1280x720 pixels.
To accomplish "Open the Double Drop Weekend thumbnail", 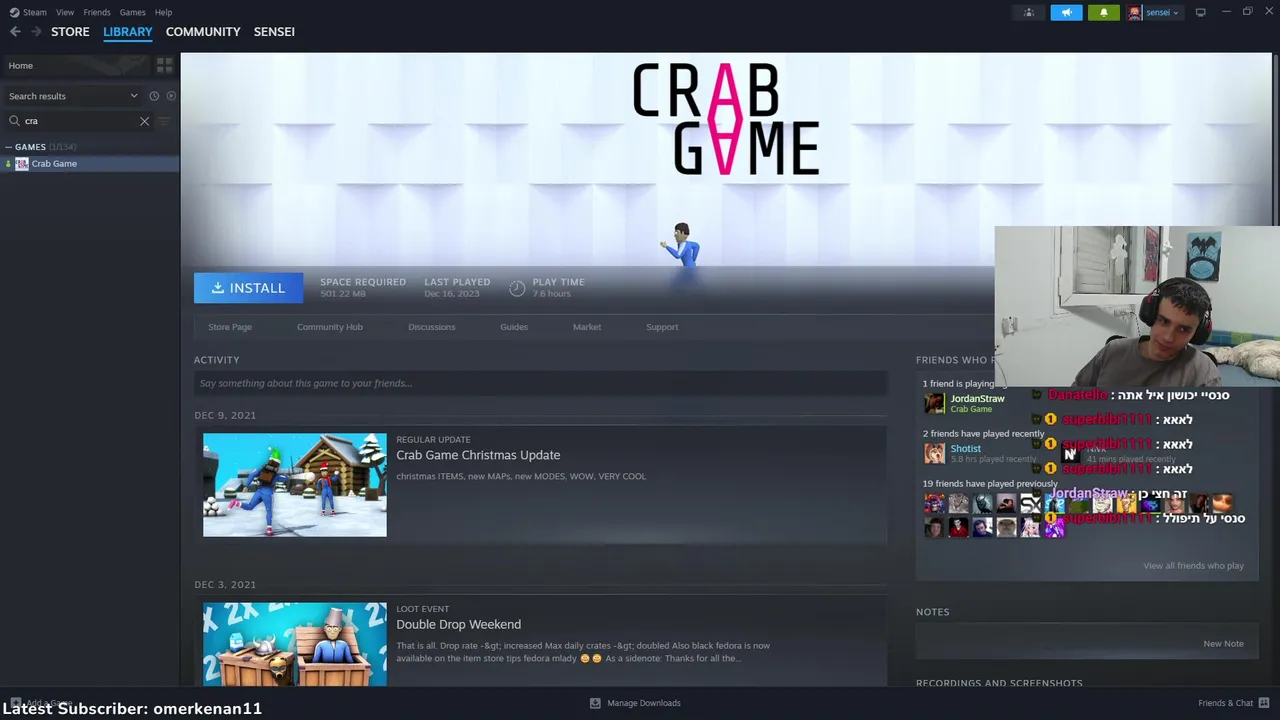I will (295, 644).
